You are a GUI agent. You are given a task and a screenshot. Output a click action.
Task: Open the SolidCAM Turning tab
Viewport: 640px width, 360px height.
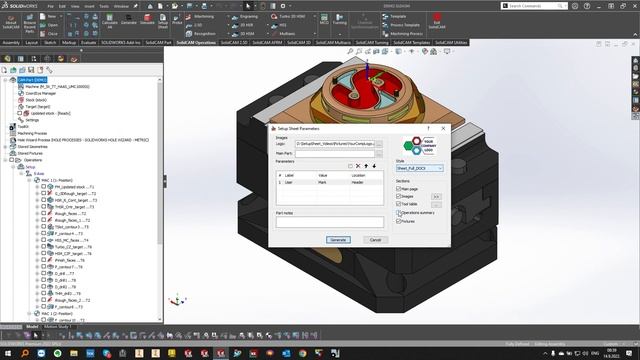click(371, 42)
